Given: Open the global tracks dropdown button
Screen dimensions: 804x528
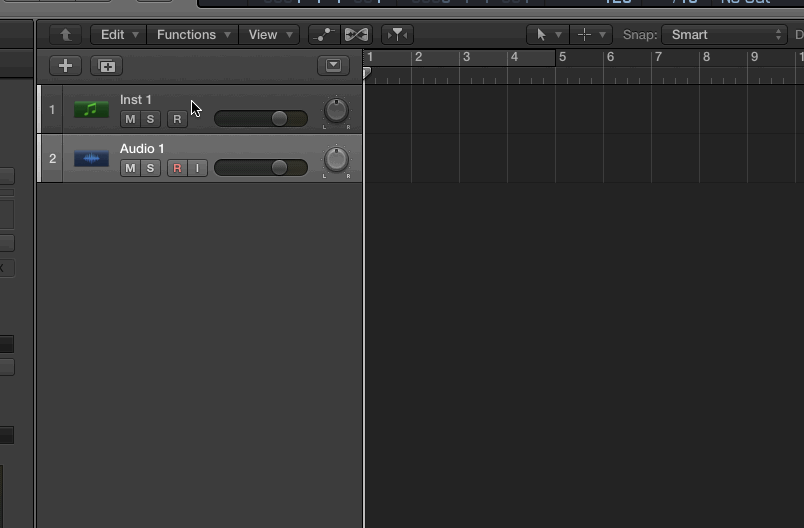Looking at the screenshot, I should 333,66.
